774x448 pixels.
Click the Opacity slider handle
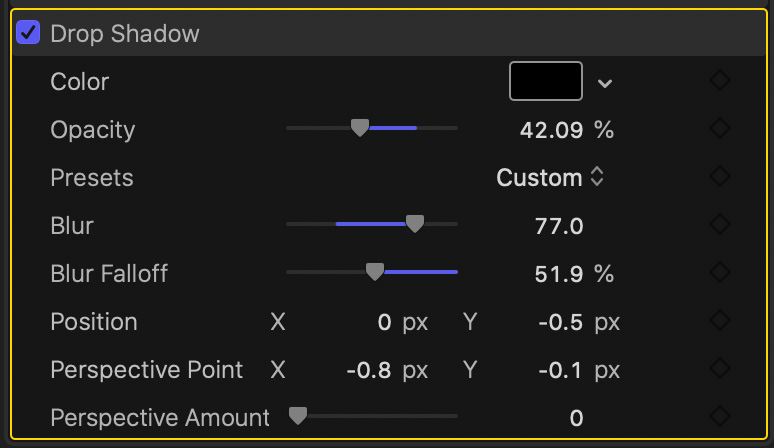(x=360, y=128)
